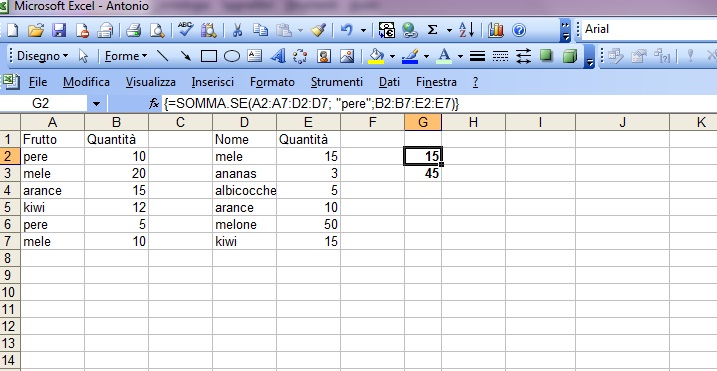Viewport: 717px width, 371px height.
Task: Select cell containing 'albicocche'
Action: (245, 190)
